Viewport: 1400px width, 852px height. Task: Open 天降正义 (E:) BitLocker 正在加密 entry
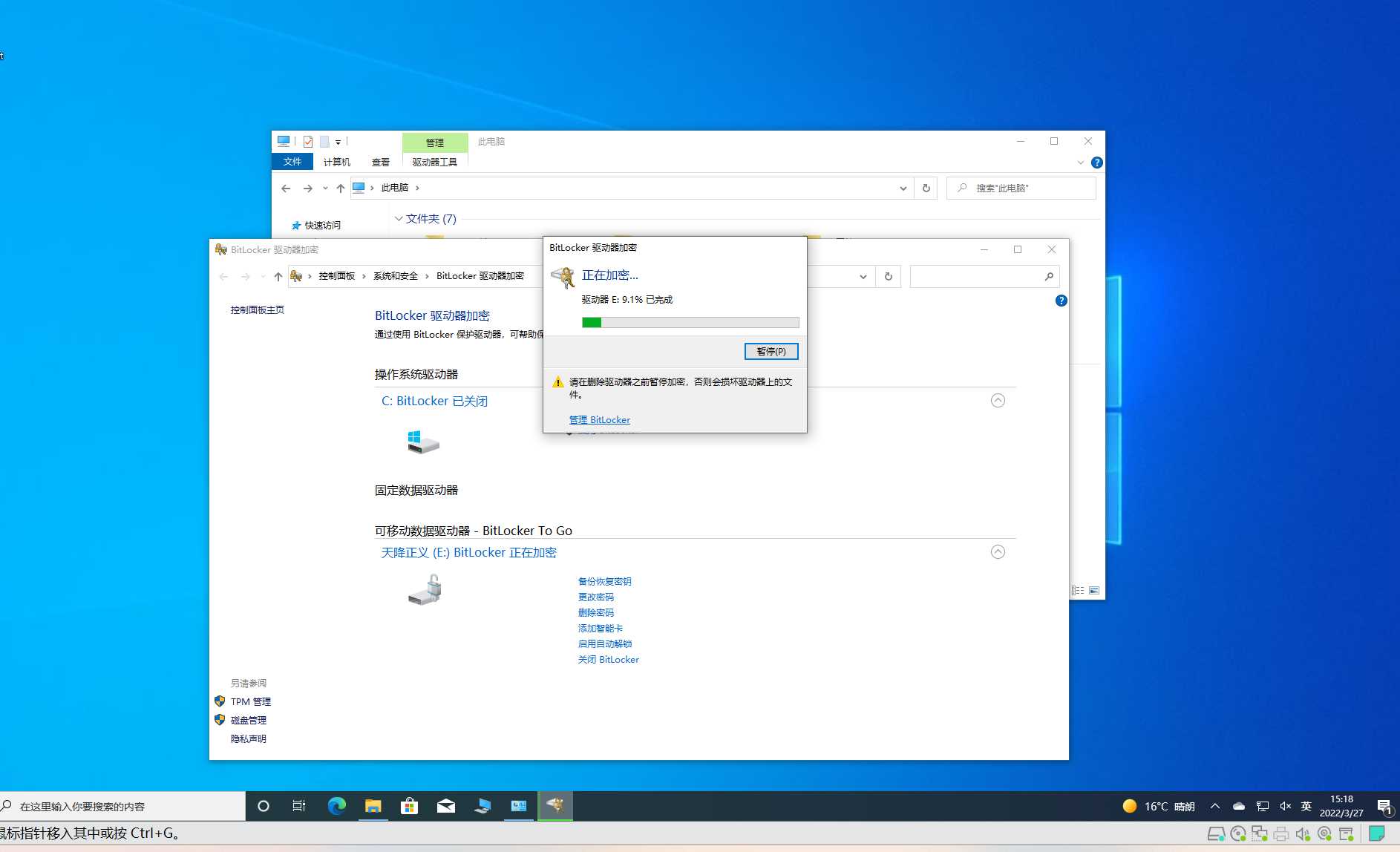click(x=468, y=552)
